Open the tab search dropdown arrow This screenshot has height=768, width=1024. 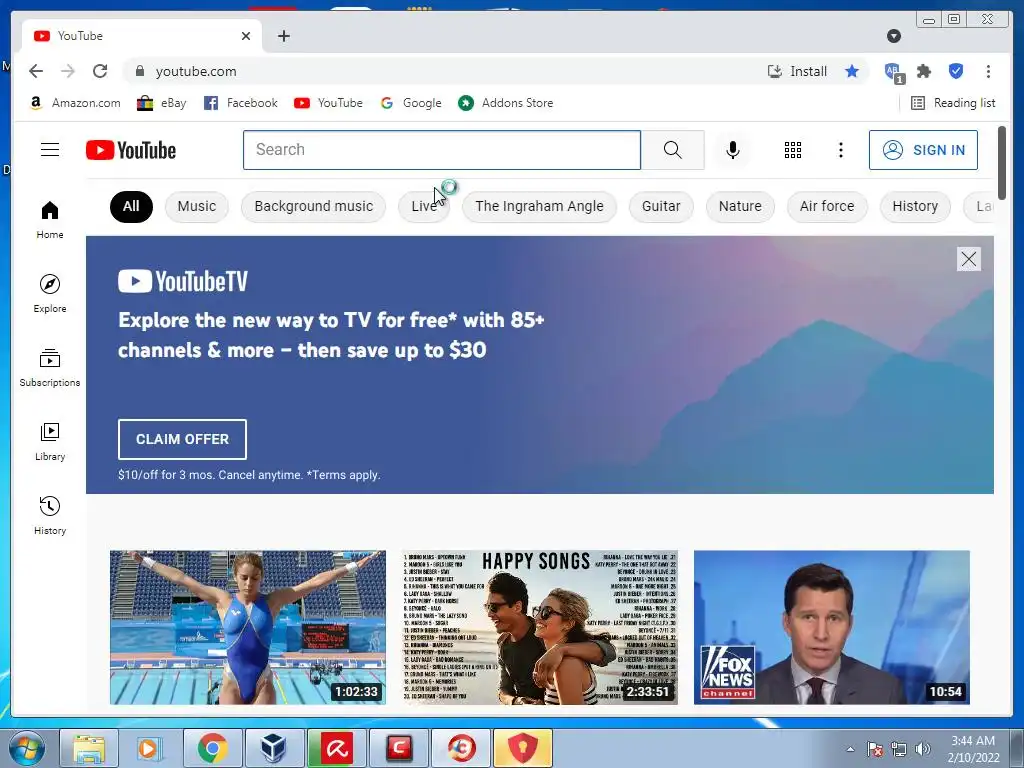[x=894, y=36]
